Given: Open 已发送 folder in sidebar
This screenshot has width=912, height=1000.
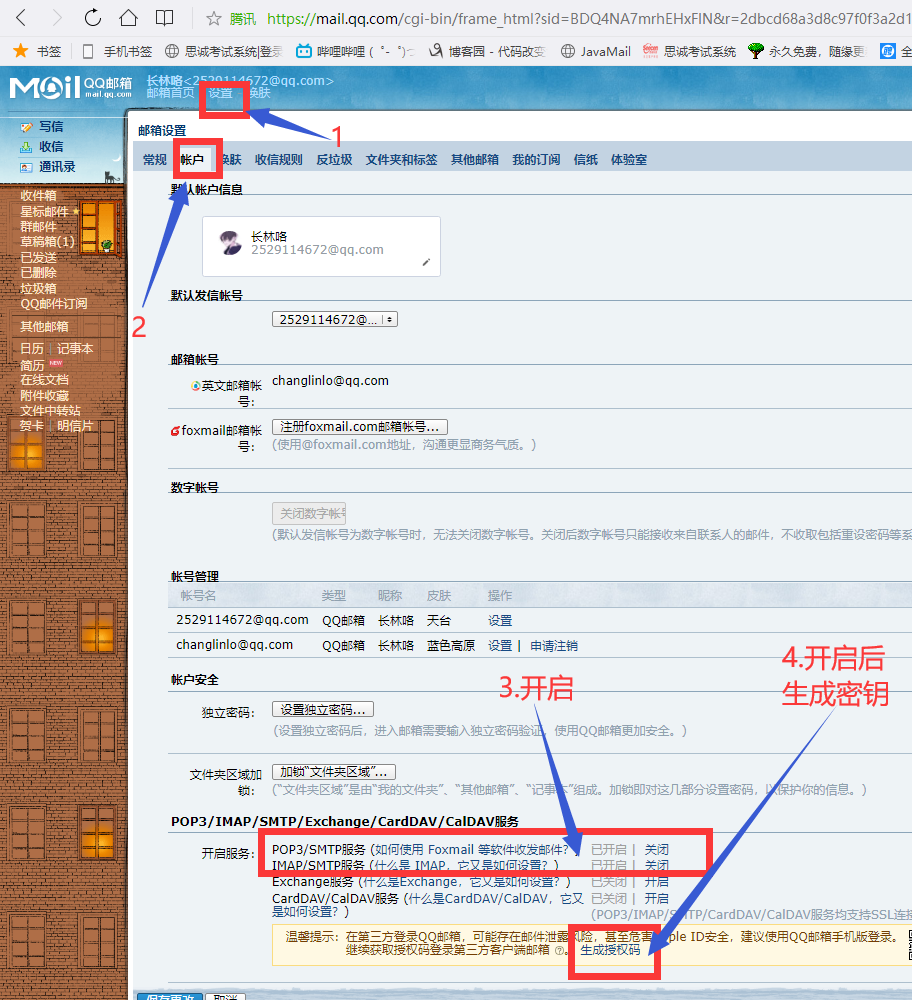Looking at the screenshot, I should coord(38,257).
